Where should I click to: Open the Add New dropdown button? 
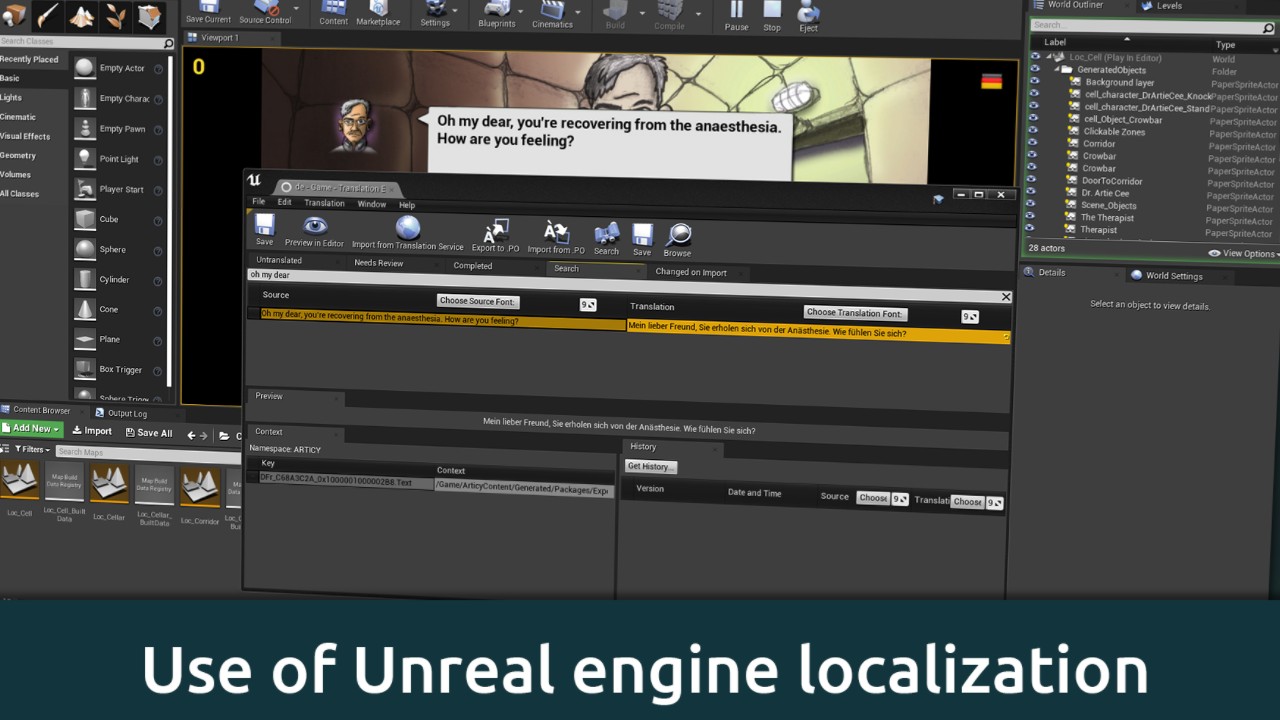coord(32,429)
